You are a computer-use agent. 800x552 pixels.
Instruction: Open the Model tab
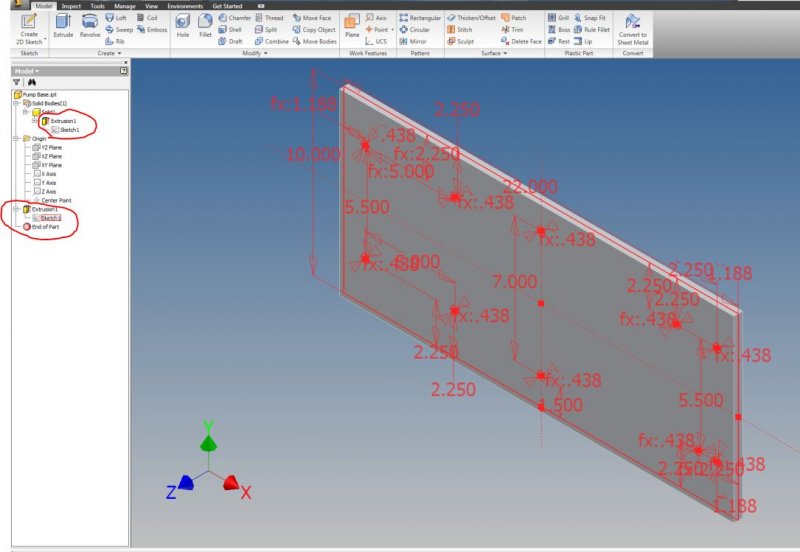[x=43, y=6]
